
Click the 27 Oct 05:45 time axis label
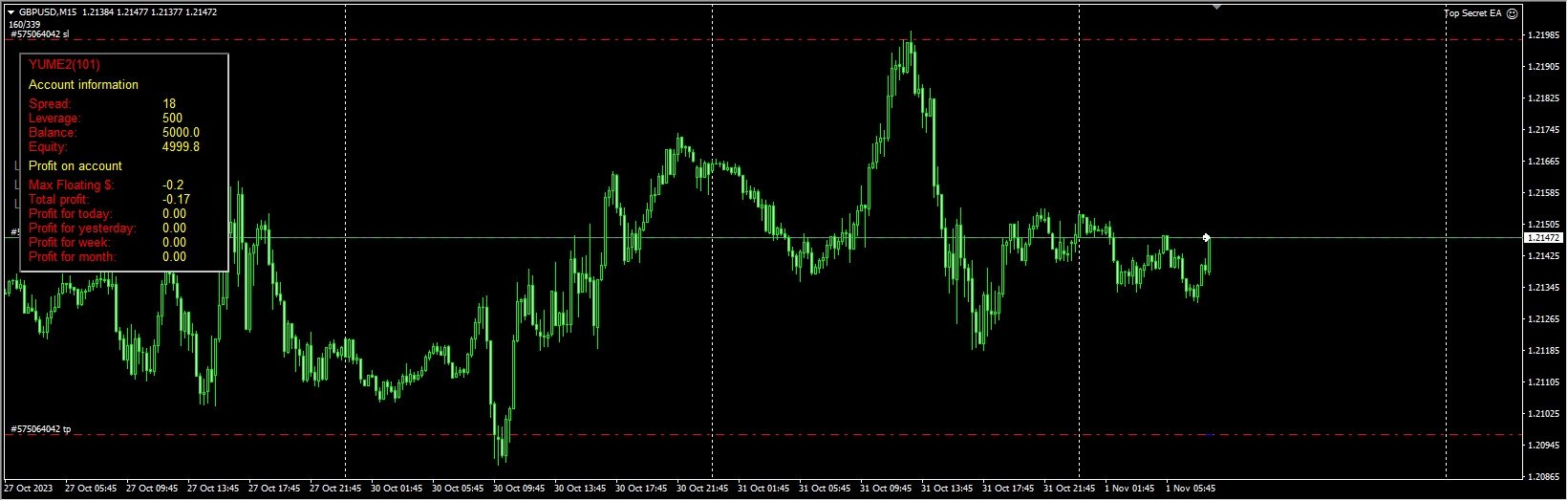[91, 489]
